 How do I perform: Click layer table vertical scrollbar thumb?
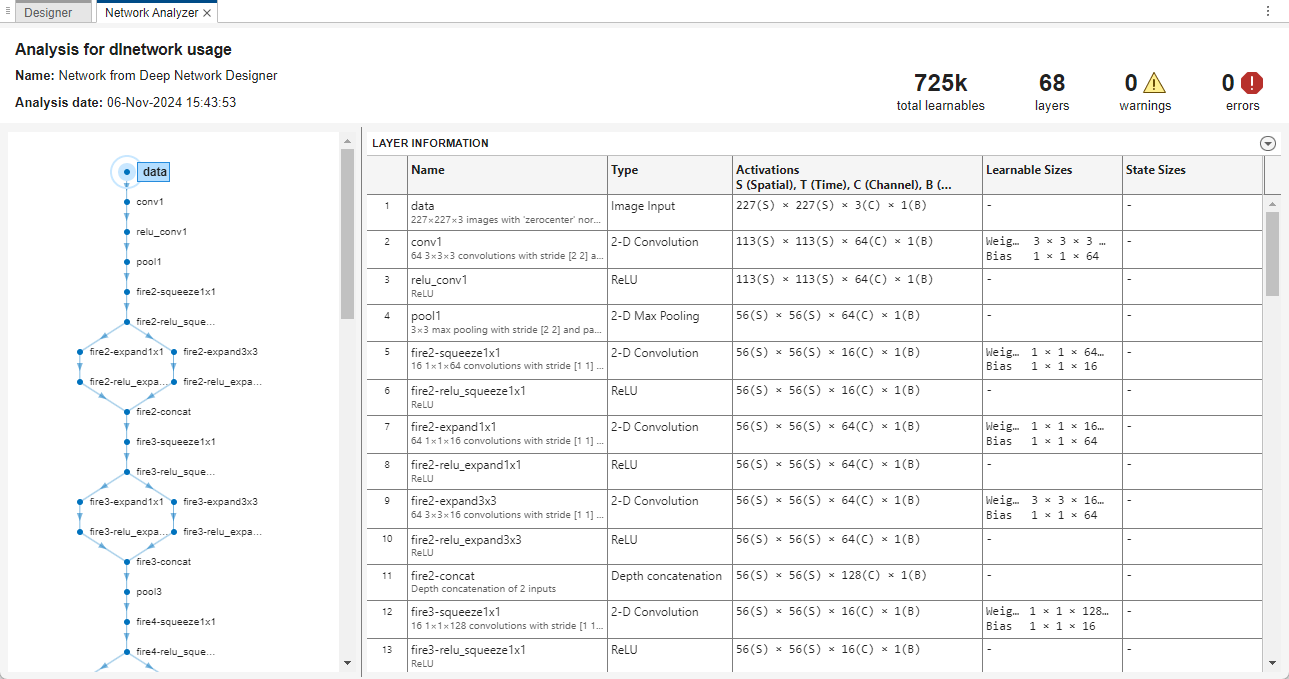coord(1272,253)
